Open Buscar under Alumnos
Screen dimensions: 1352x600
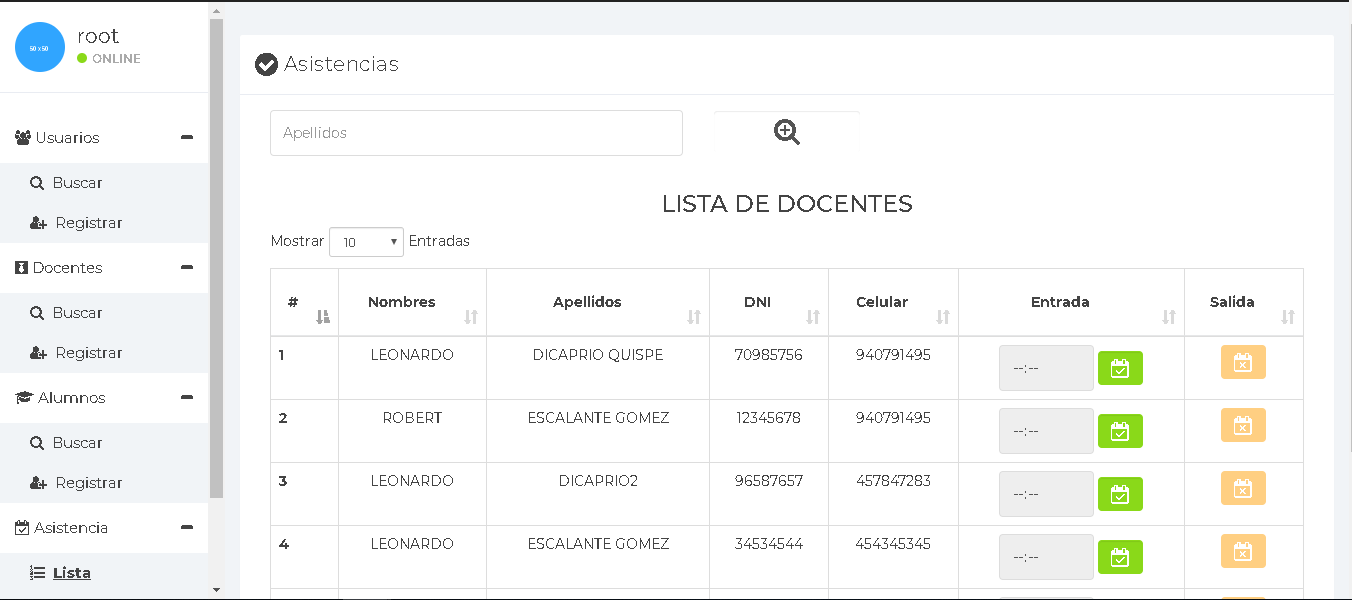pyautogui.click(x=77, y=443)
